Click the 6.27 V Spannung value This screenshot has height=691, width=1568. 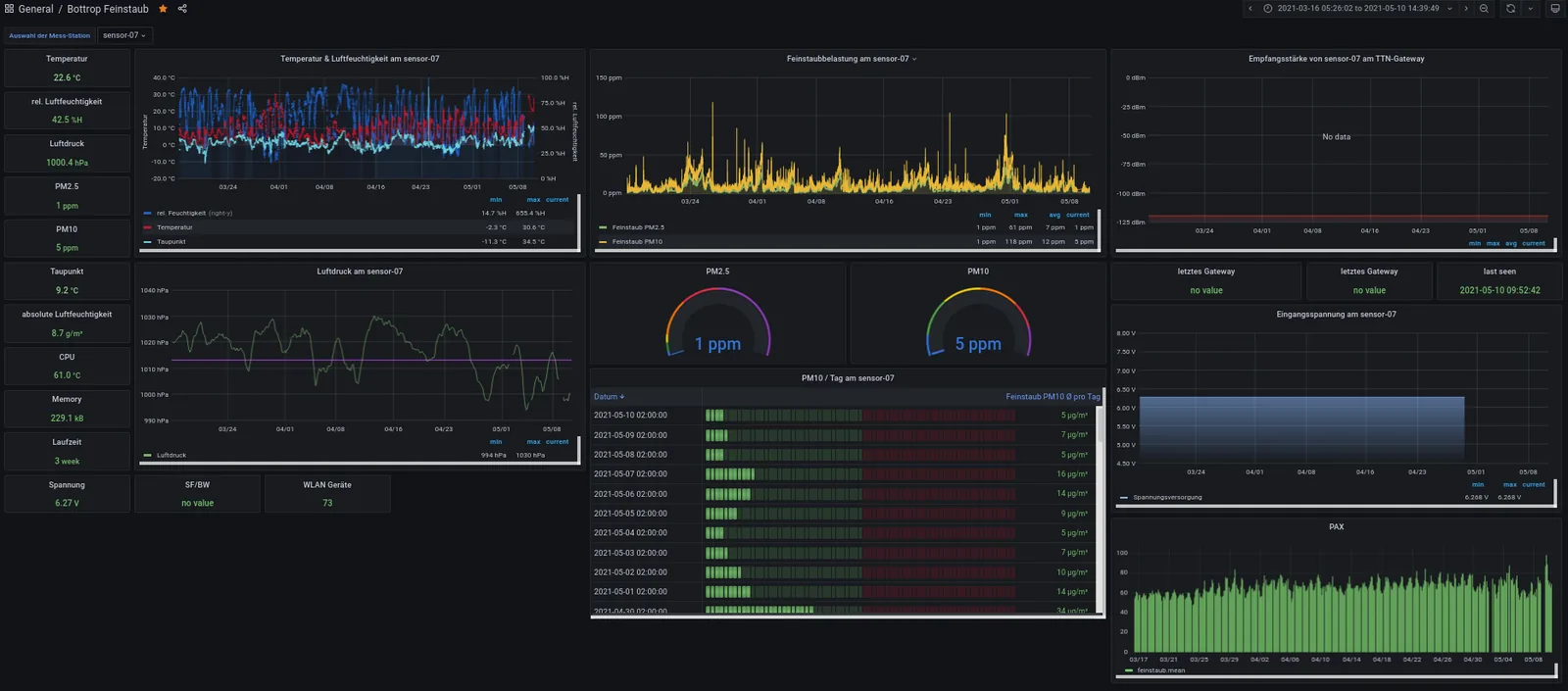coord(67,503)
